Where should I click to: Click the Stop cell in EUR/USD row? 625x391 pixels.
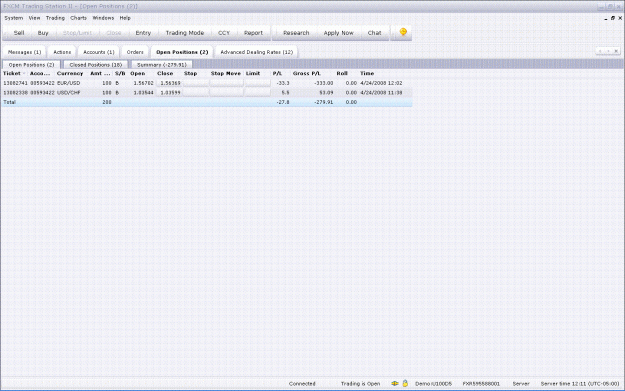[196, 83]
